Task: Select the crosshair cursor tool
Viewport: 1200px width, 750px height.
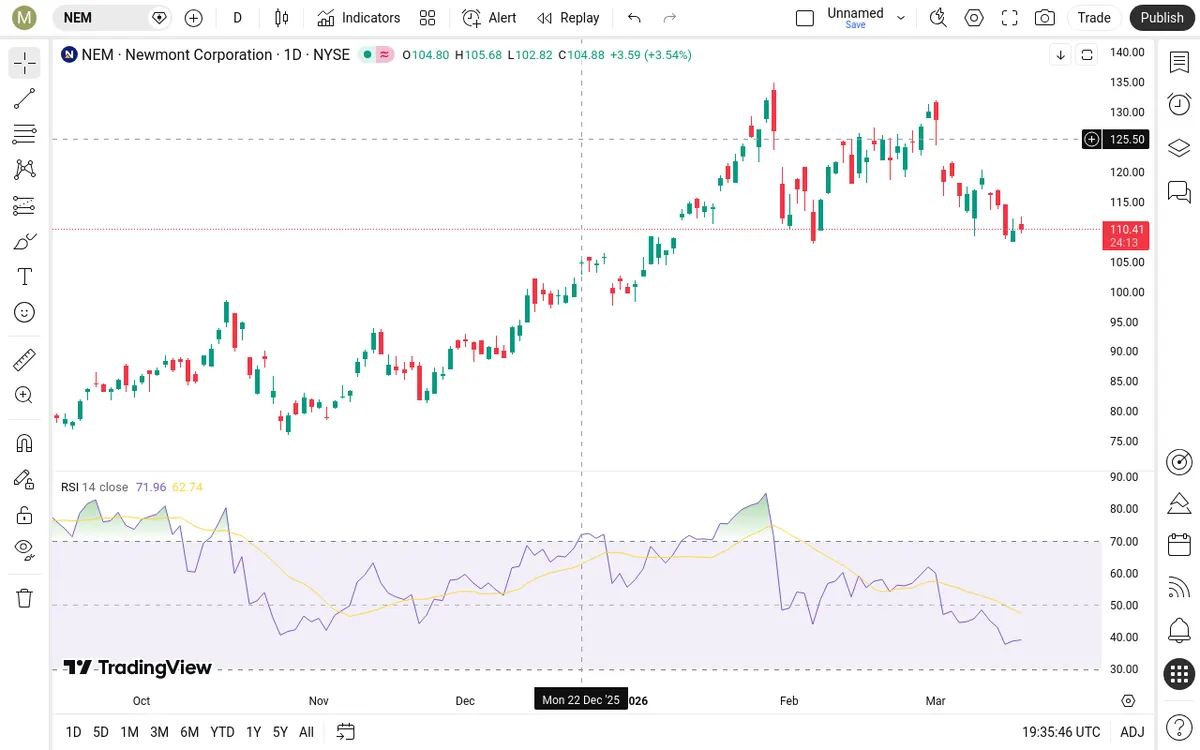Action: click(x=25, y=63)
